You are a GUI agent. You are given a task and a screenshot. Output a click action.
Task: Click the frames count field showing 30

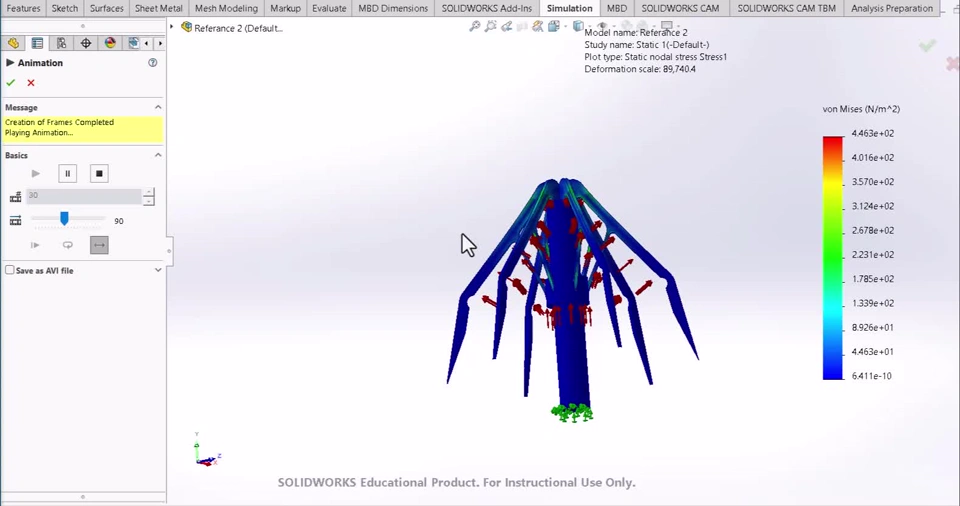click(x=84, y=195)
